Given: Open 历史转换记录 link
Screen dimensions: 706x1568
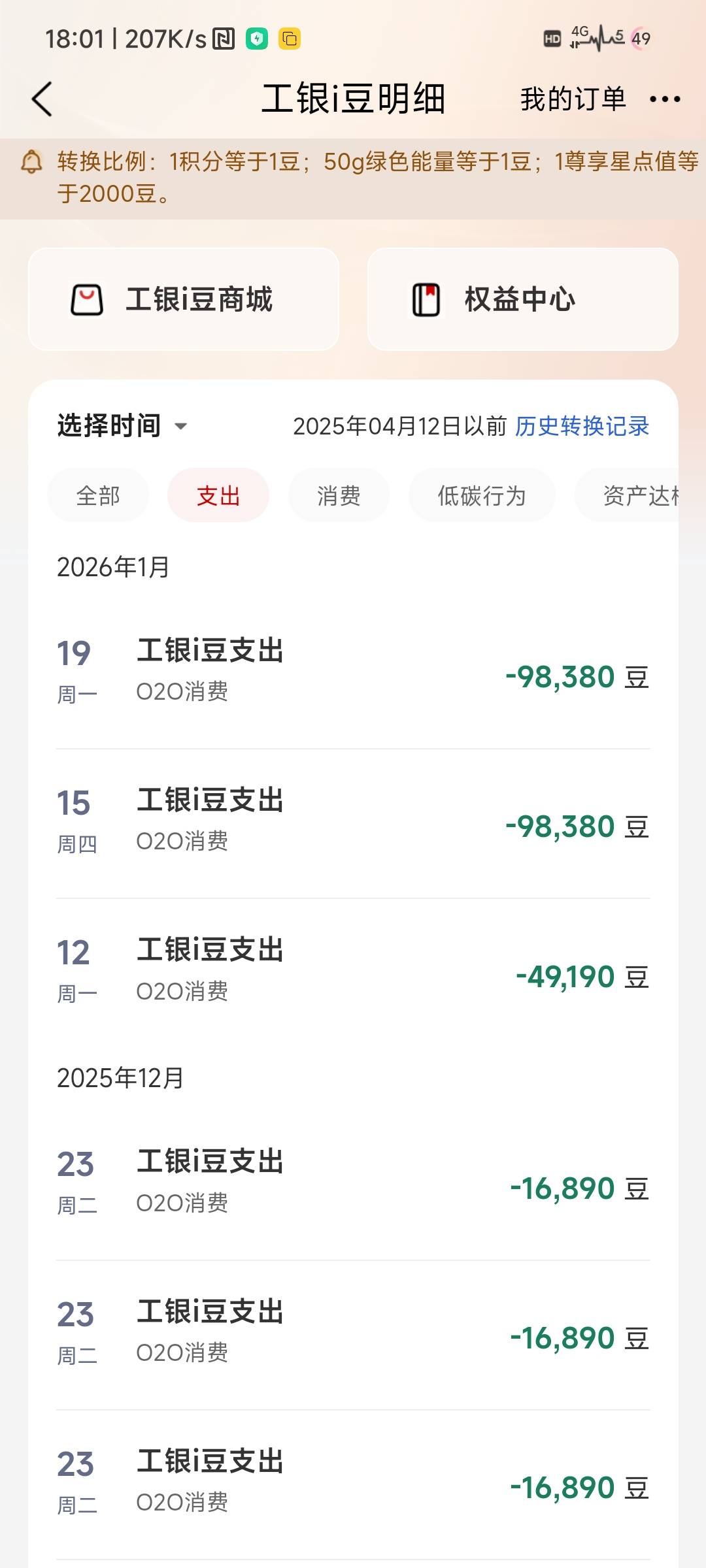Looking at the screenshot, I should 582,426.
